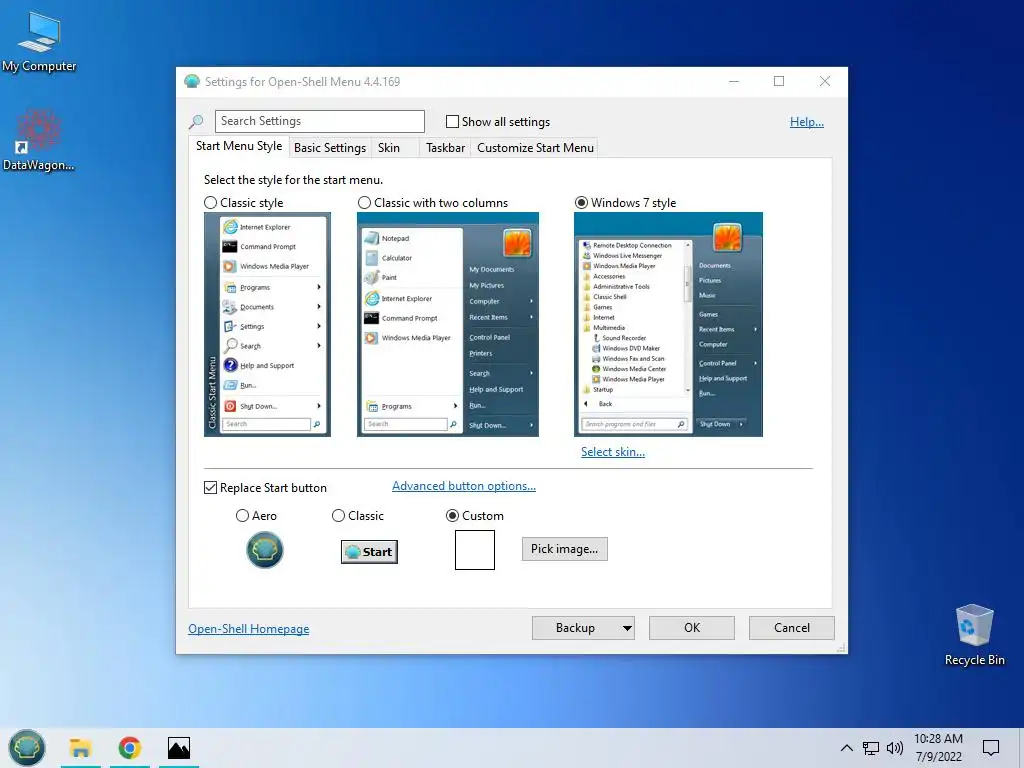Image resolution: width=1024 pixels, height=768 pixels.
Task: Open the Skin tab
Action: point(389,148)
